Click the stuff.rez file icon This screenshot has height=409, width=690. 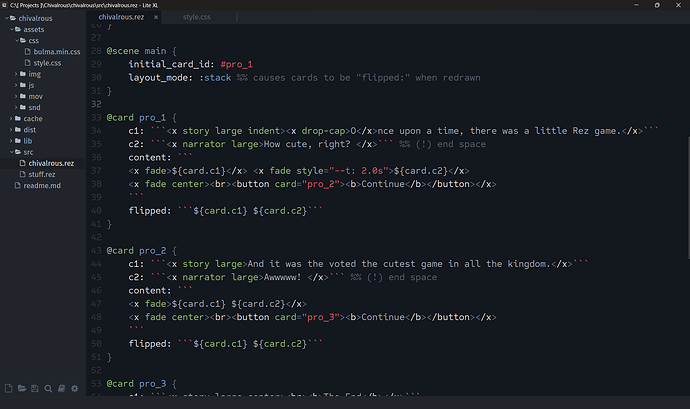pyautogui.click(x=22, y=174)
